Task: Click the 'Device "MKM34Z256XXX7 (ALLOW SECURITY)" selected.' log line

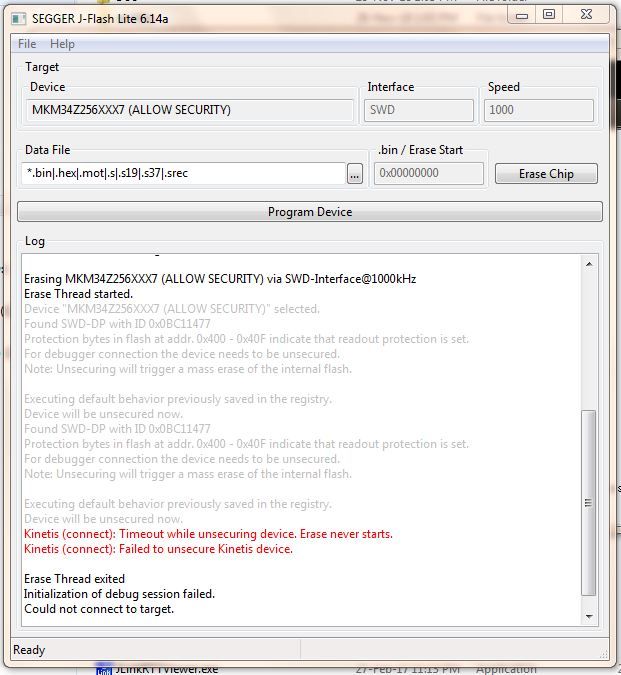Action: pos(172,309)
